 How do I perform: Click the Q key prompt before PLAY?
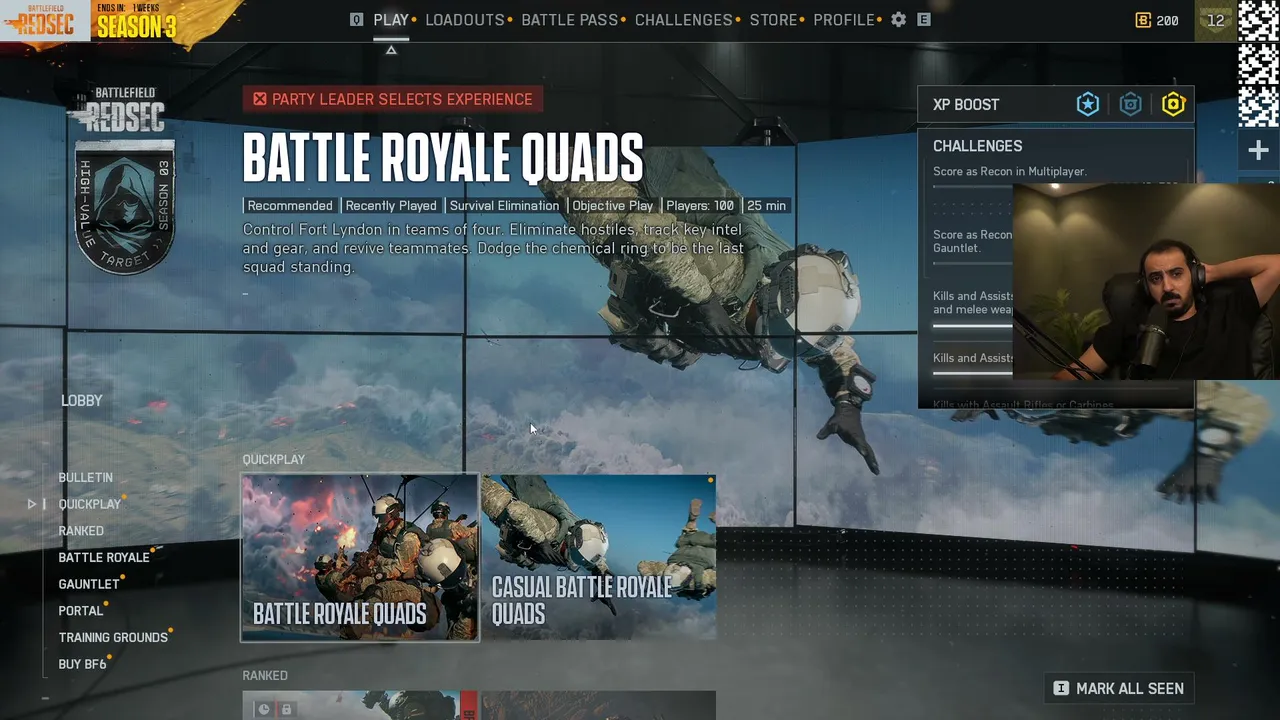[356, 20]
